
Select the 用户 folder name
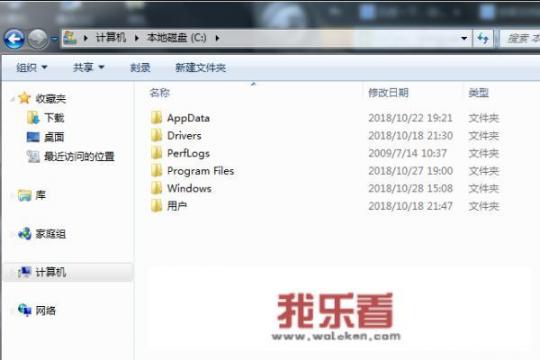pos(177,206)
